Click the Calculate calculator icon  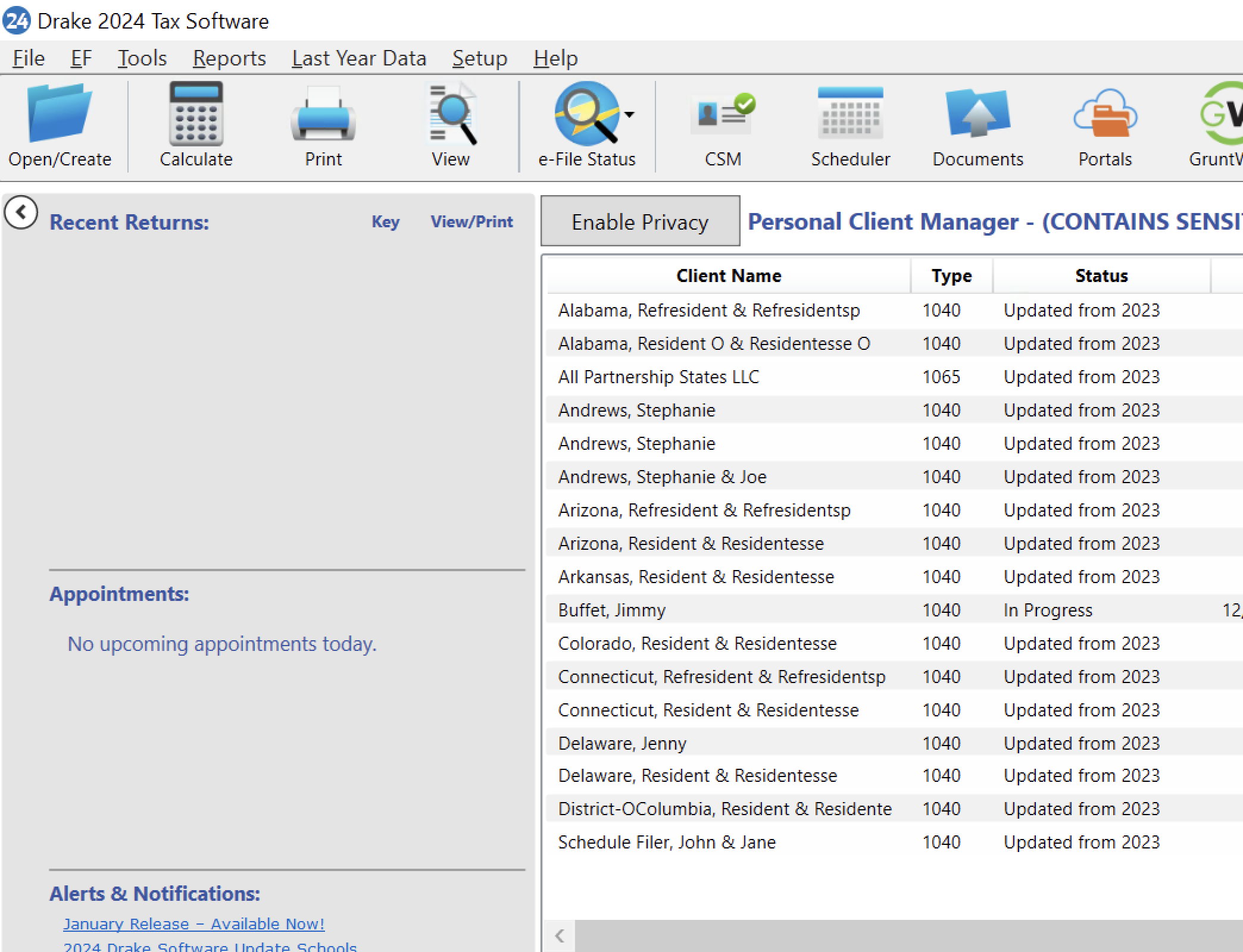(x=196, y=113)
